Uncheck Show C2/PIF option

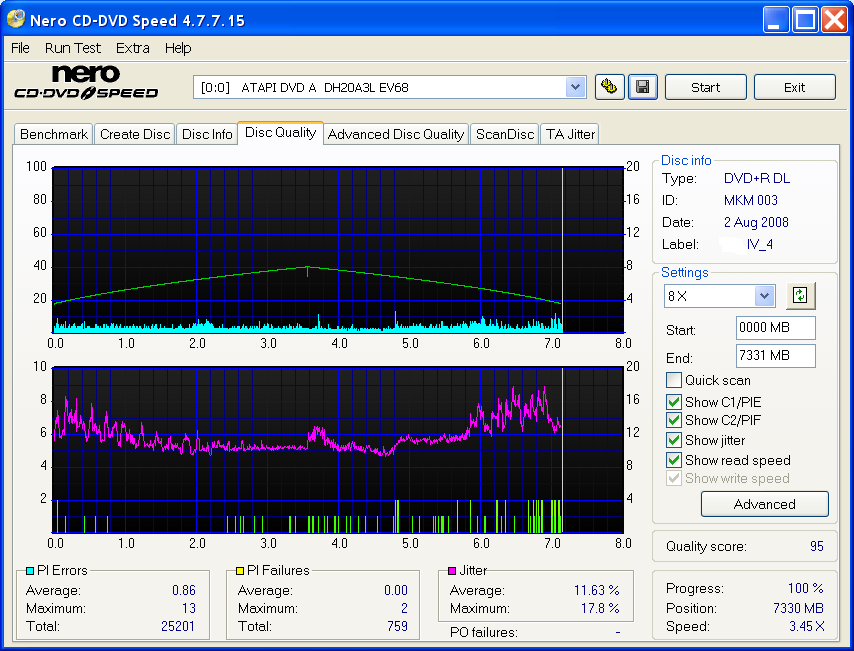tap(673, 420)
